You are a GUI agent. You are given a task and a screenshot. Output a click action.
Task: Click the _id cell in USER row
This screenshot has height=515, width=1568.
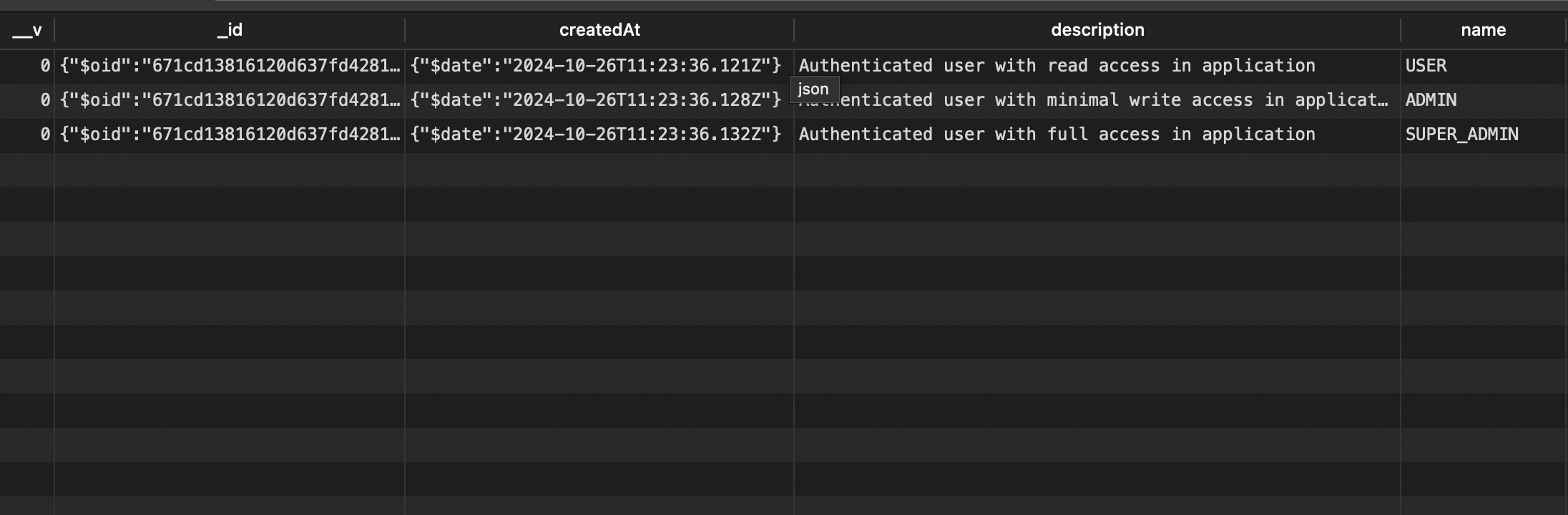(230, 66)
